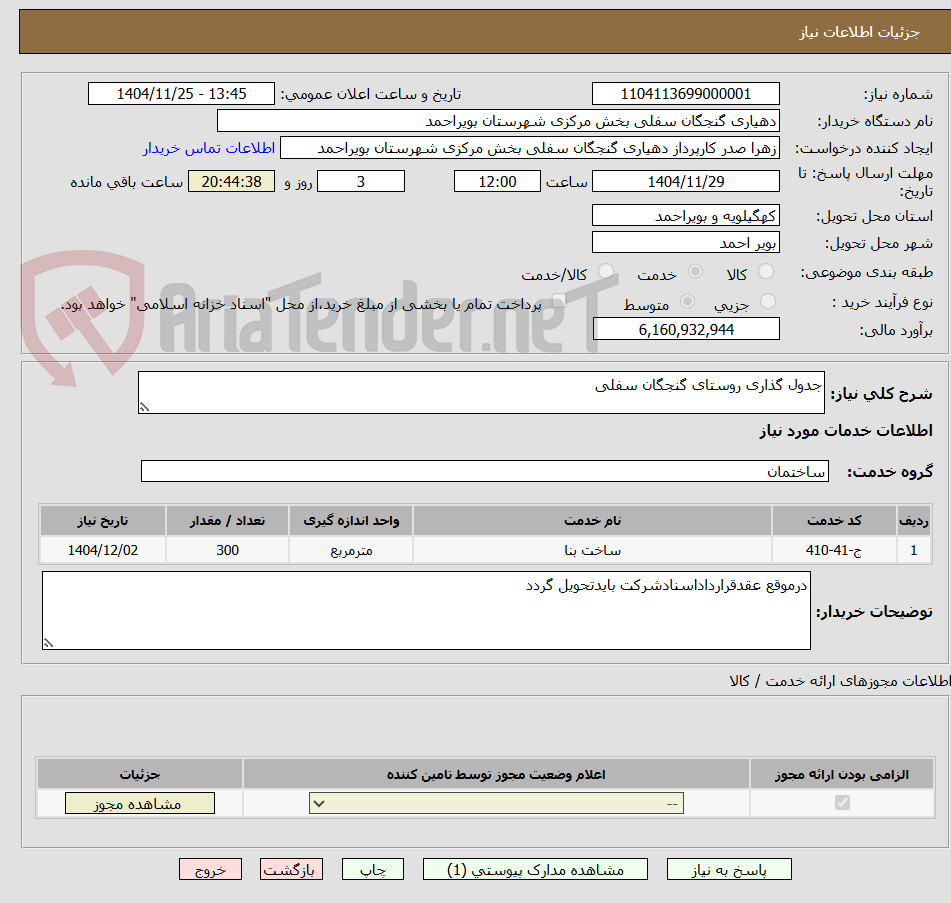This screenshot has height=903, width=951.
Task: Click the service group field ساختمان
Action: click(x=485, y=471)
